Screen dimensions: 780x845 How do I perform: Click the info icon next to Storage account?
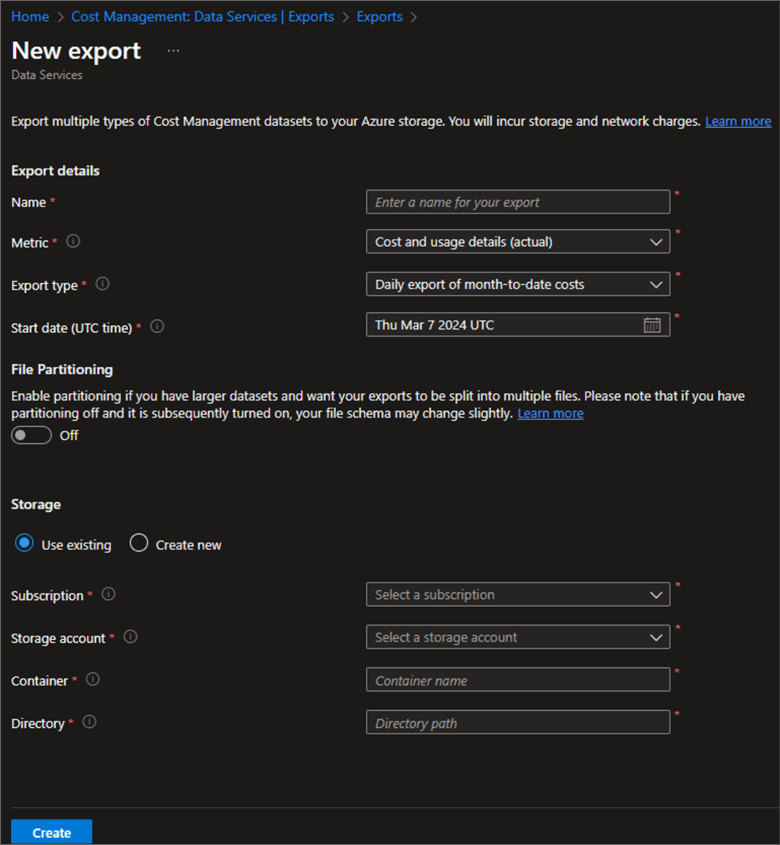pyautogui.click(x=130, y=637)
